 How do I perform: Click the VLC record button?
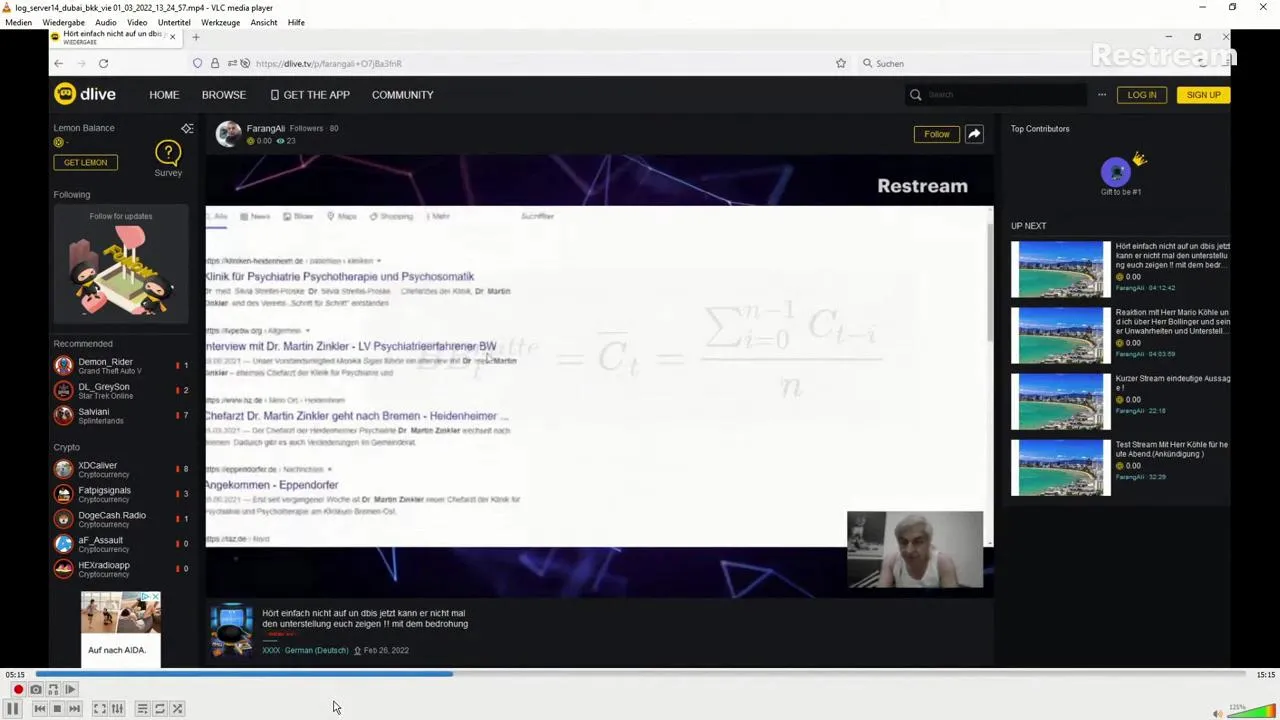pos(18,689)
